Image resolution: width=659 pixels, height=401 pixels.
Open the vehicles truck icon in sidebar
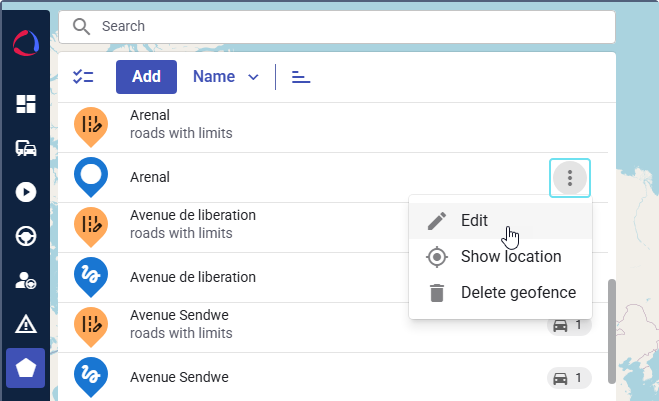pyautogui.click(x=26, y=148)
